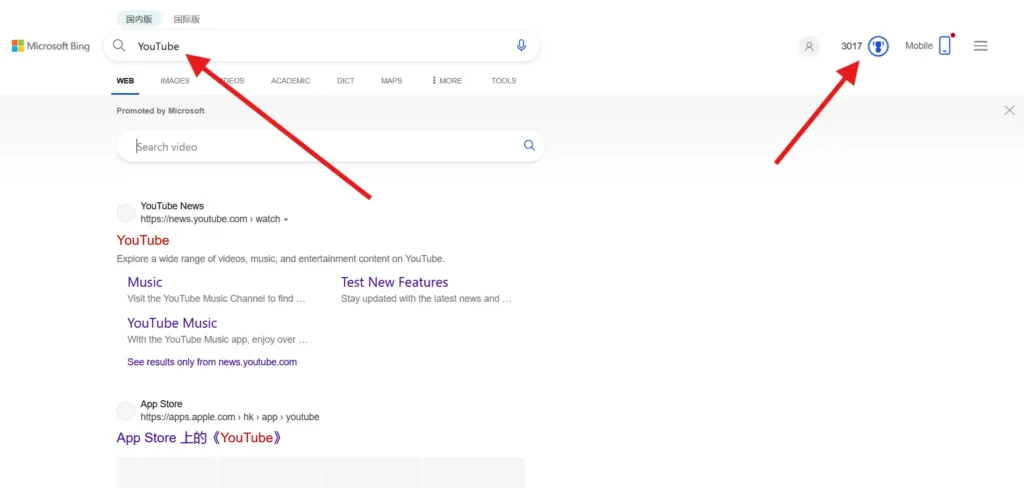Viewport: 1024px width, 488px height.
Task: Open App Store 上的《YouTube》 result
Action: coord(200,438)
